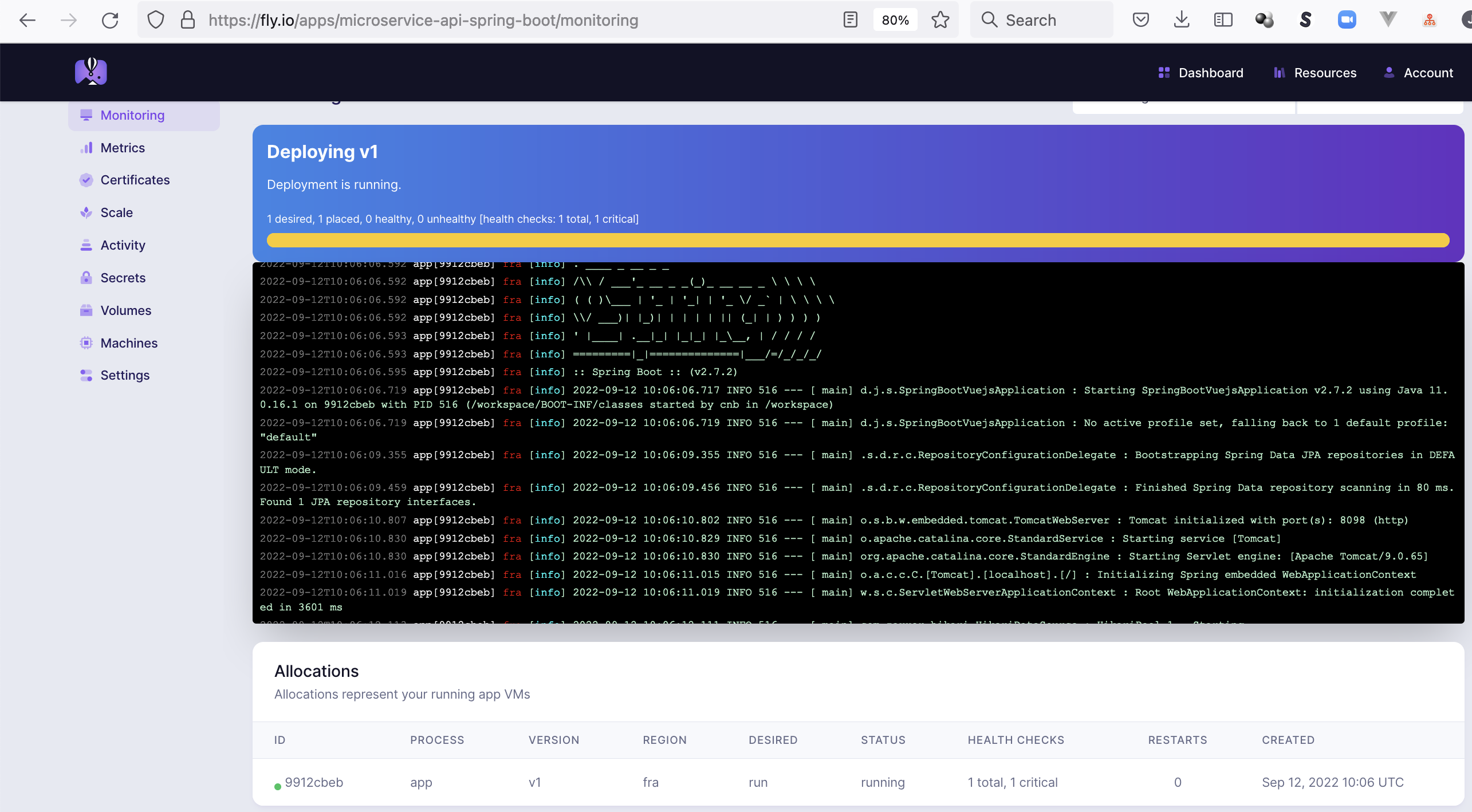Screen dimensions: 1472x812
Task: Click the Activity sidebar icon
Action: (87, 245)
